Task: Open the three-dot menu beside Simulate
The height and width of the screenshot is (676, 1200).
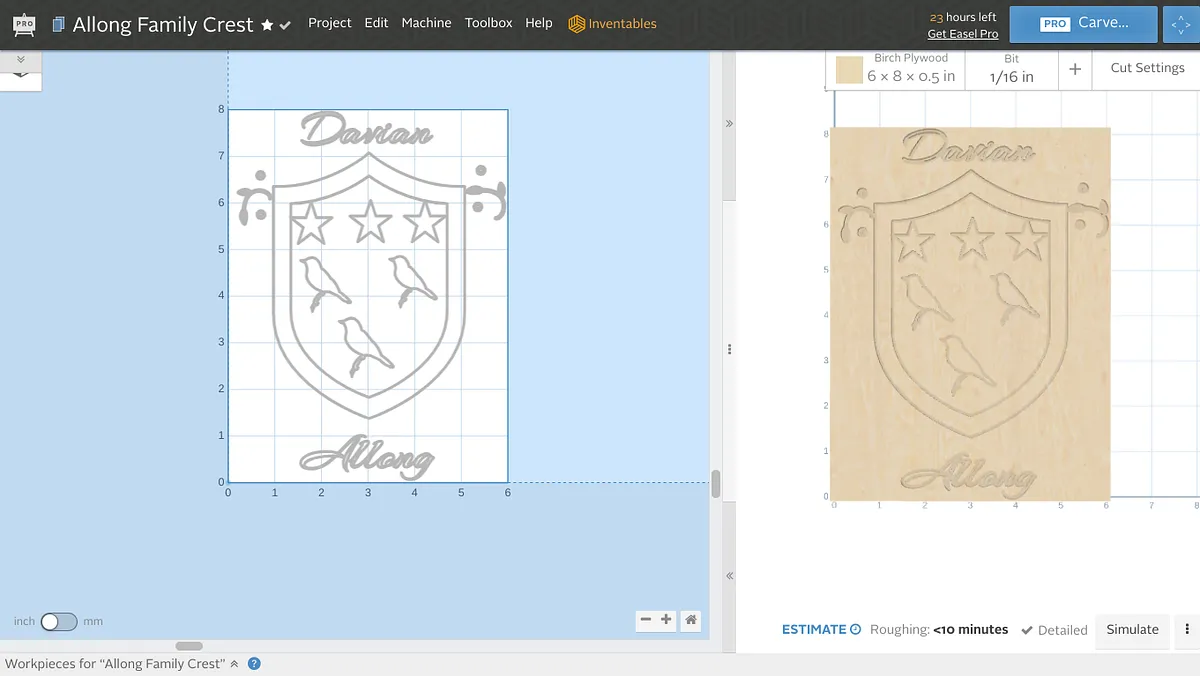Action: coord(1187,629)
